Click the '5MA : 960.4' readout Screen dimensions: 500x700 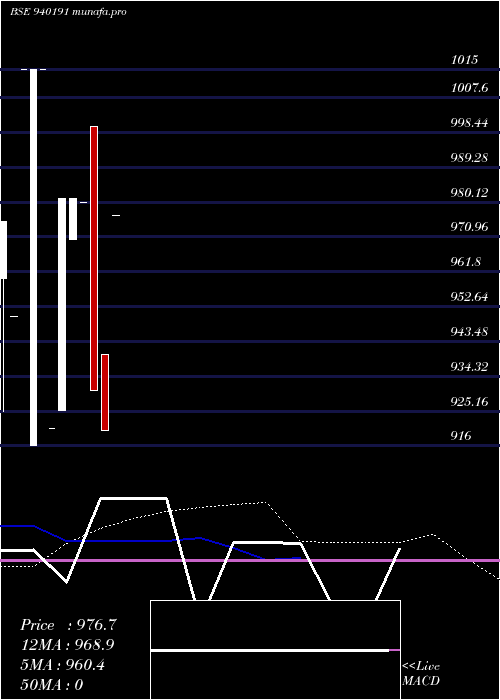pyautogui.click(x=63, y=665)
